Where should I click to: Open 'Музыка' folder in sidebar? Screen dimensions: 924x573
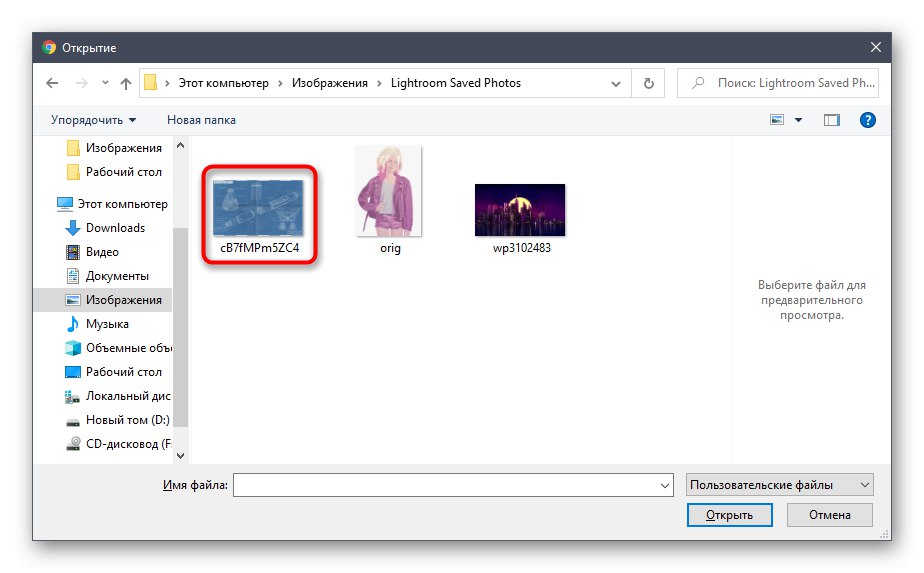[97, 324]
